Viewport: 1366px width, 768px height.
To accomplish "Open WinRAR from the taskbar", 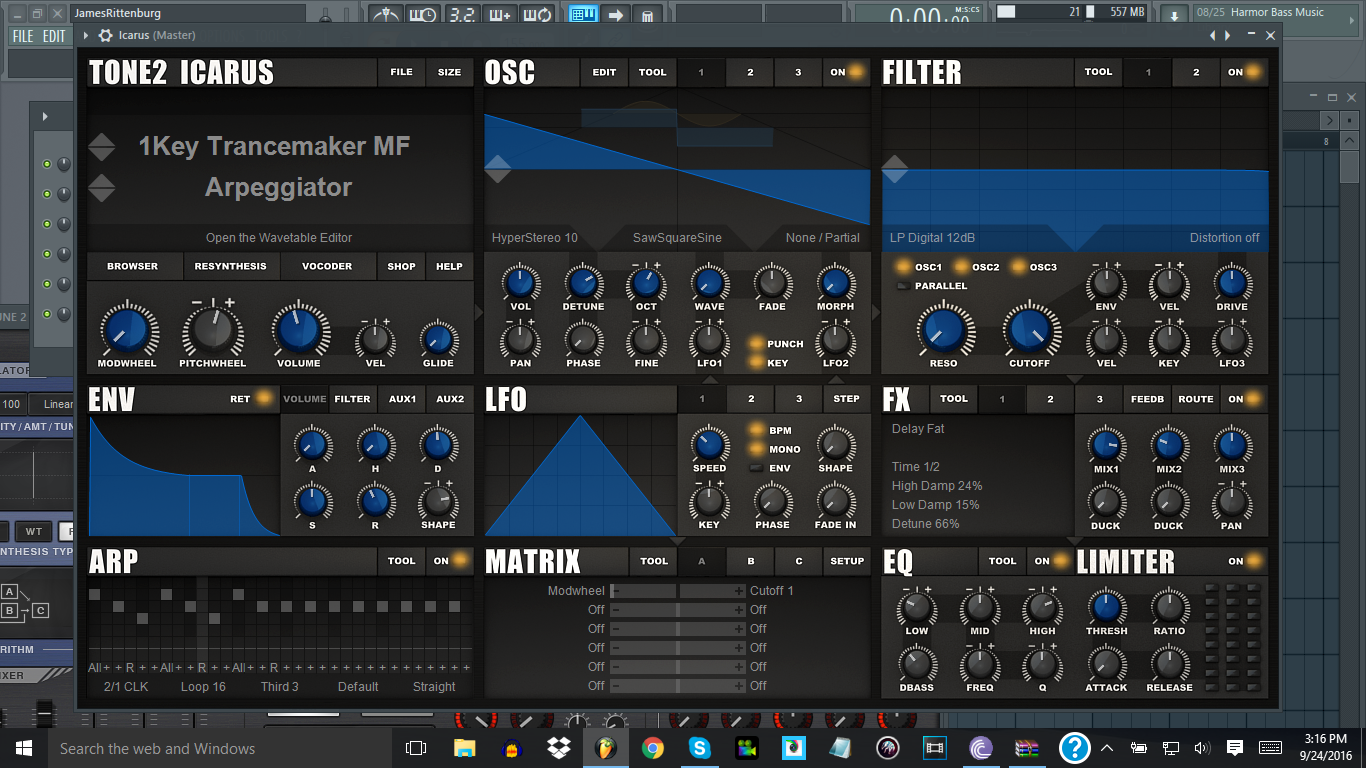I will click(x=1028, y=748).
